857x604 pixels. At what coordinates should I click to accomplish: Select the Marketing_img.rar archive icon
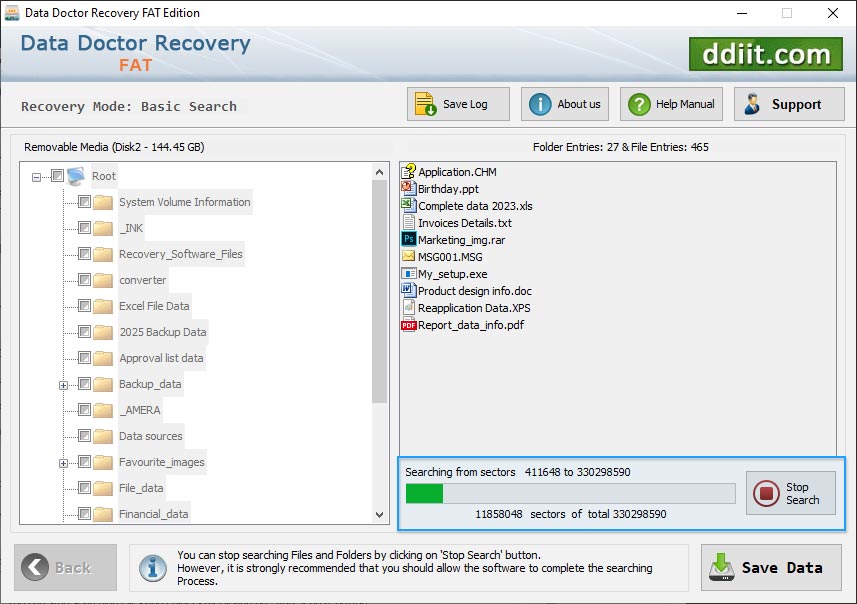(407, 239)
